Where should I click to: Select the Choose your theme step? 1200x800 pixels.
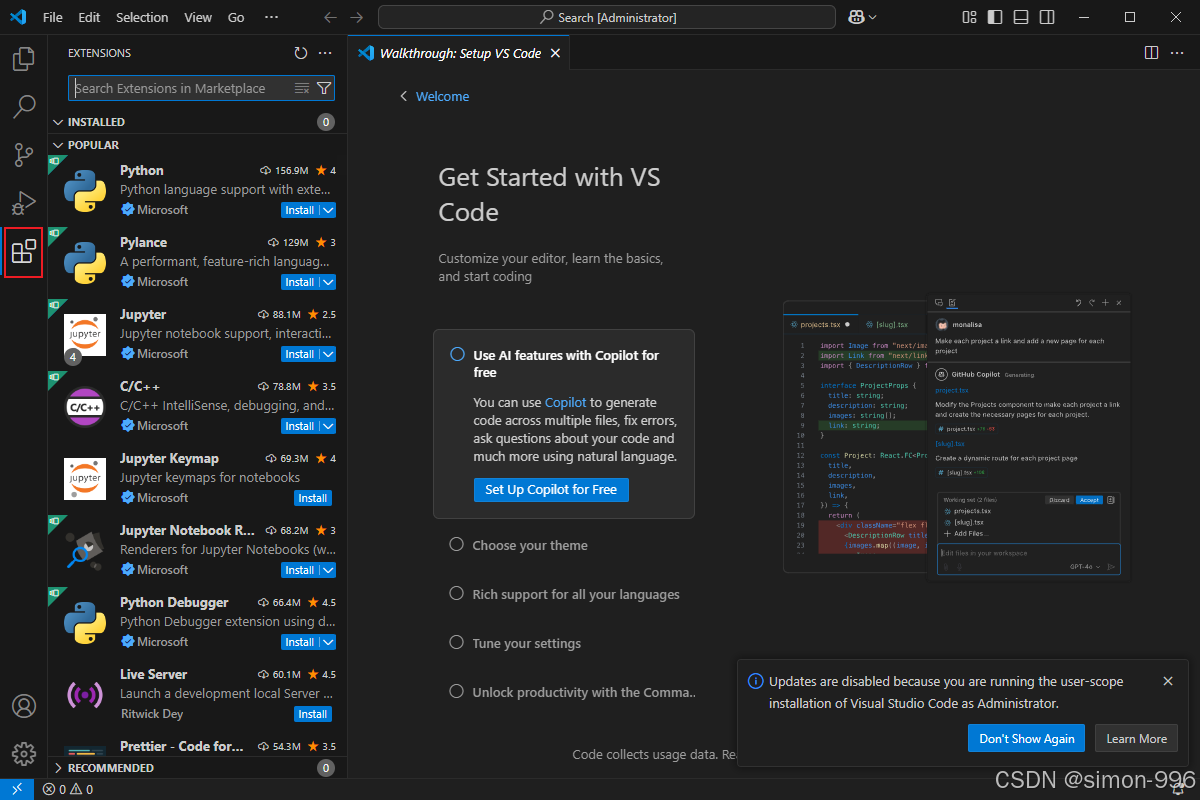tap(518, 545)
